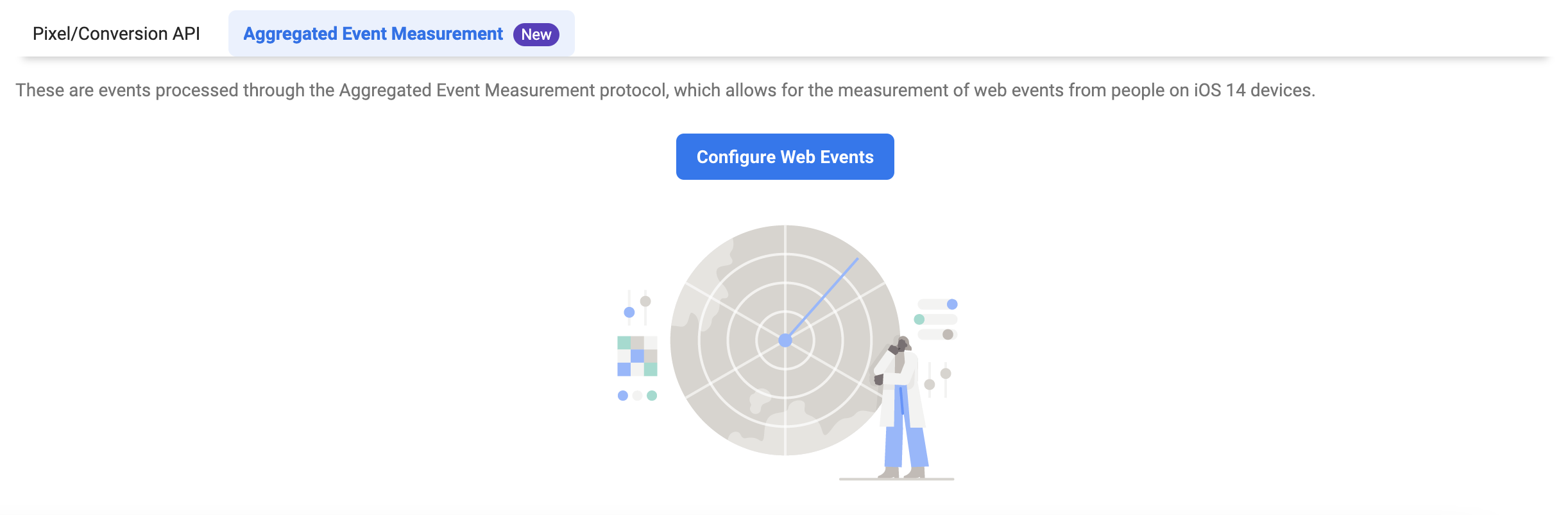Click the gray slider knobs behind the scientist

pos(937,380)
